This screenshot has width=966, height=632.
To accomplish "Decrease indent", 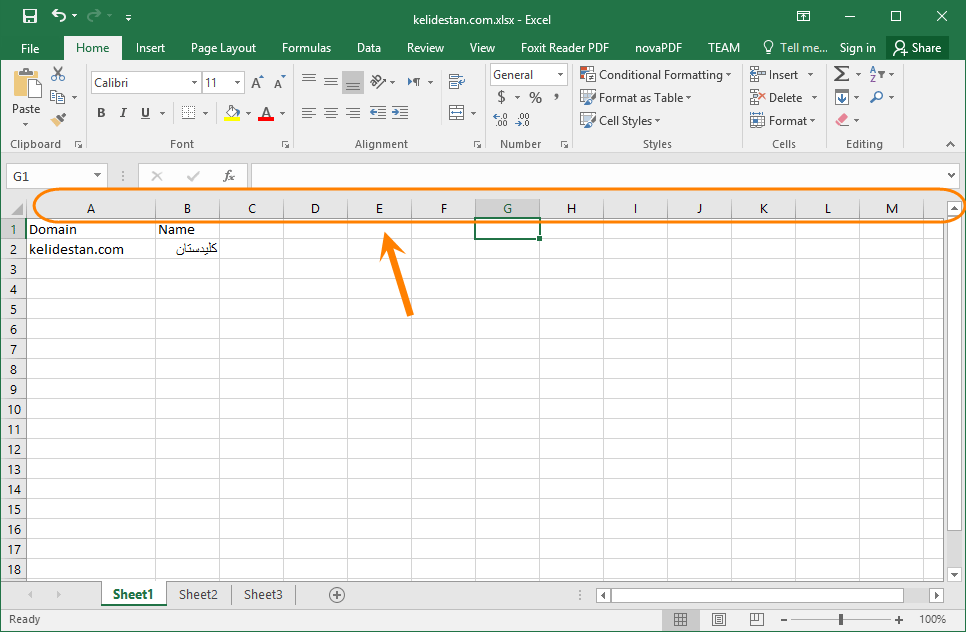I will click(x=378, y=113).
